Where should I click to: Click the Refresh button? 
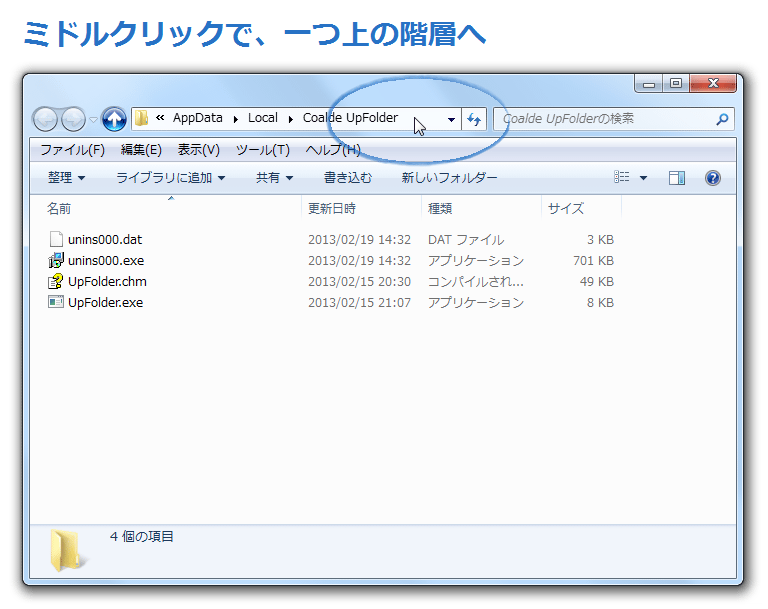tap(474, 119)
